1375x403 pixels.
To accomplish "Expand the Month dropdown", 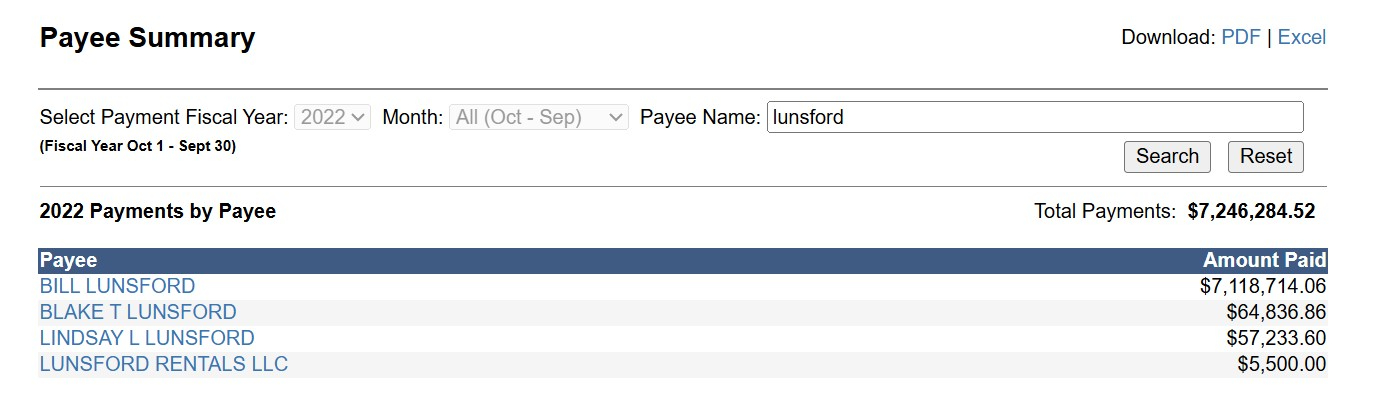I will [539, 117].
